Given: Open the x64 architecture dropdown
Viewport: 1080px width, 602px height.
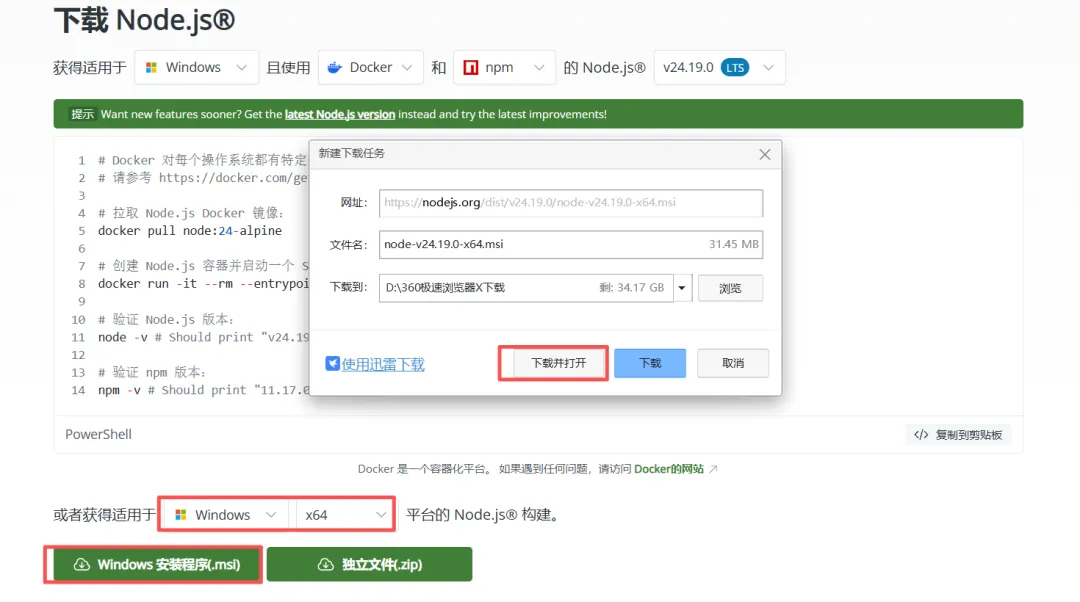Looking at the screenshot, I should coord(344,515).
